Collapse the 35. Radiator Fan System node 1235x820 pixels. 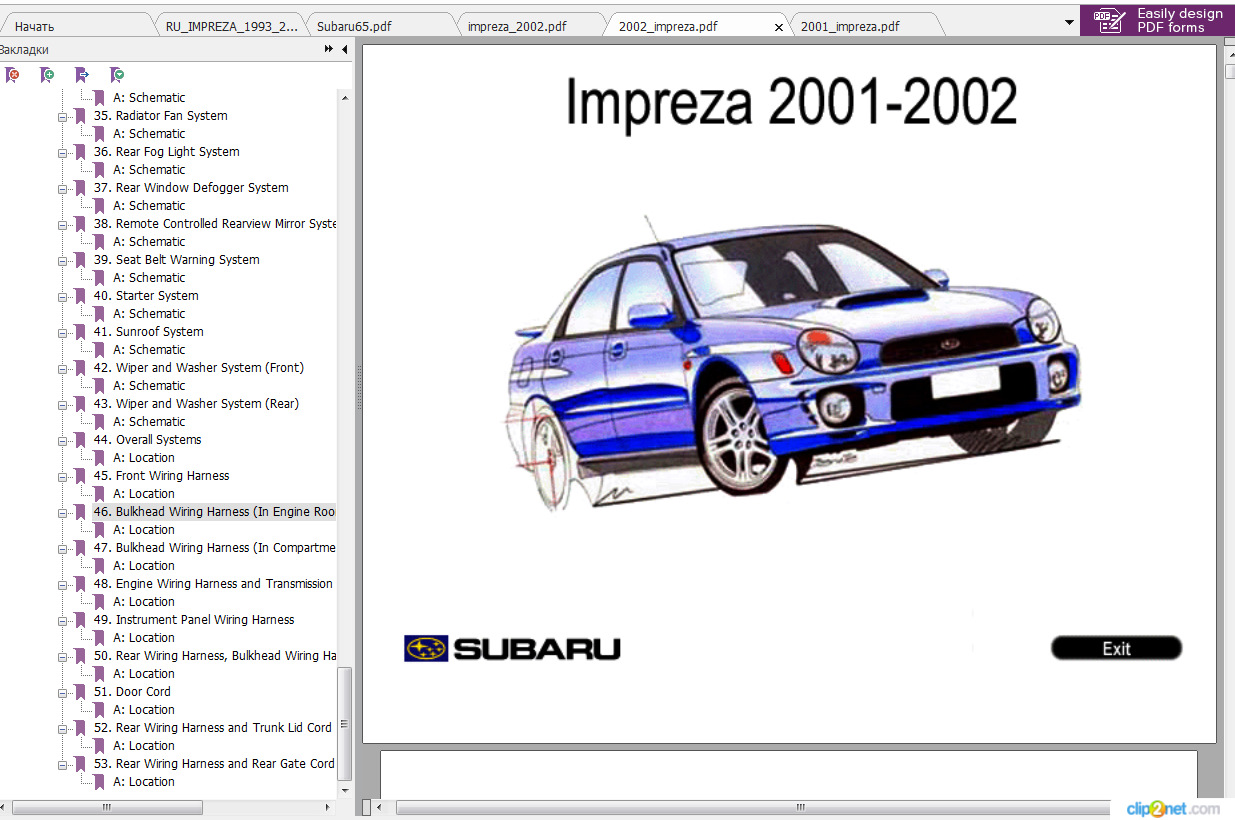coord(63,117)
